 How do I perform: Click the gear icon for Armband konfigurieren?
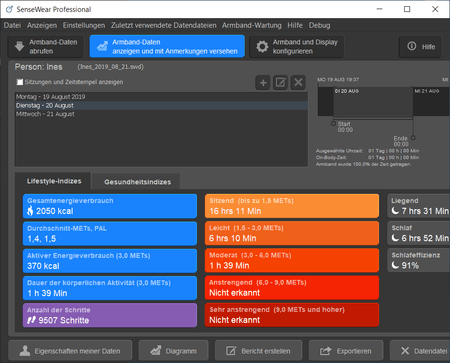[262, 46]
